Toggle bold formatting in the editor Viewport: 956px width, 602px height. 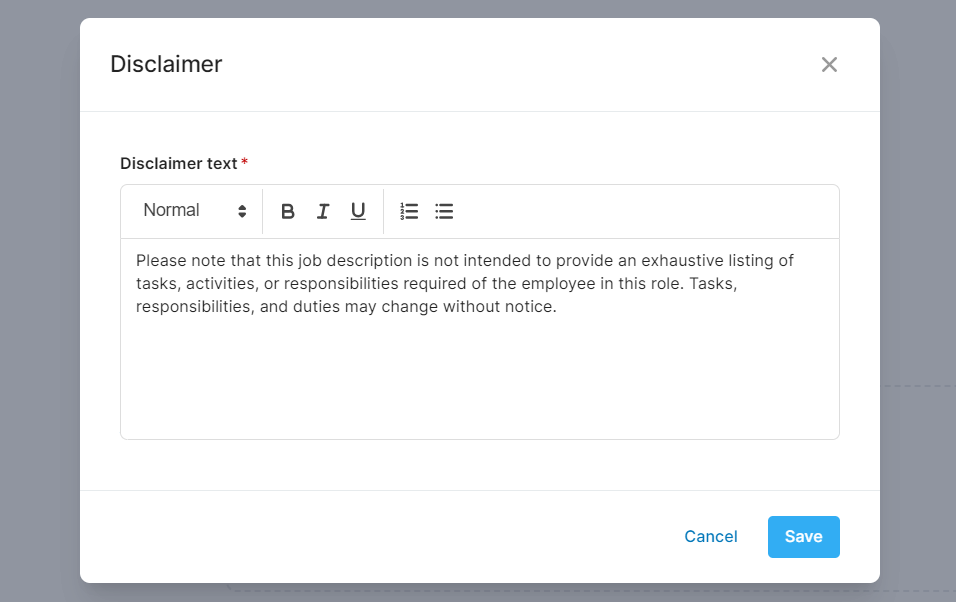288,211
